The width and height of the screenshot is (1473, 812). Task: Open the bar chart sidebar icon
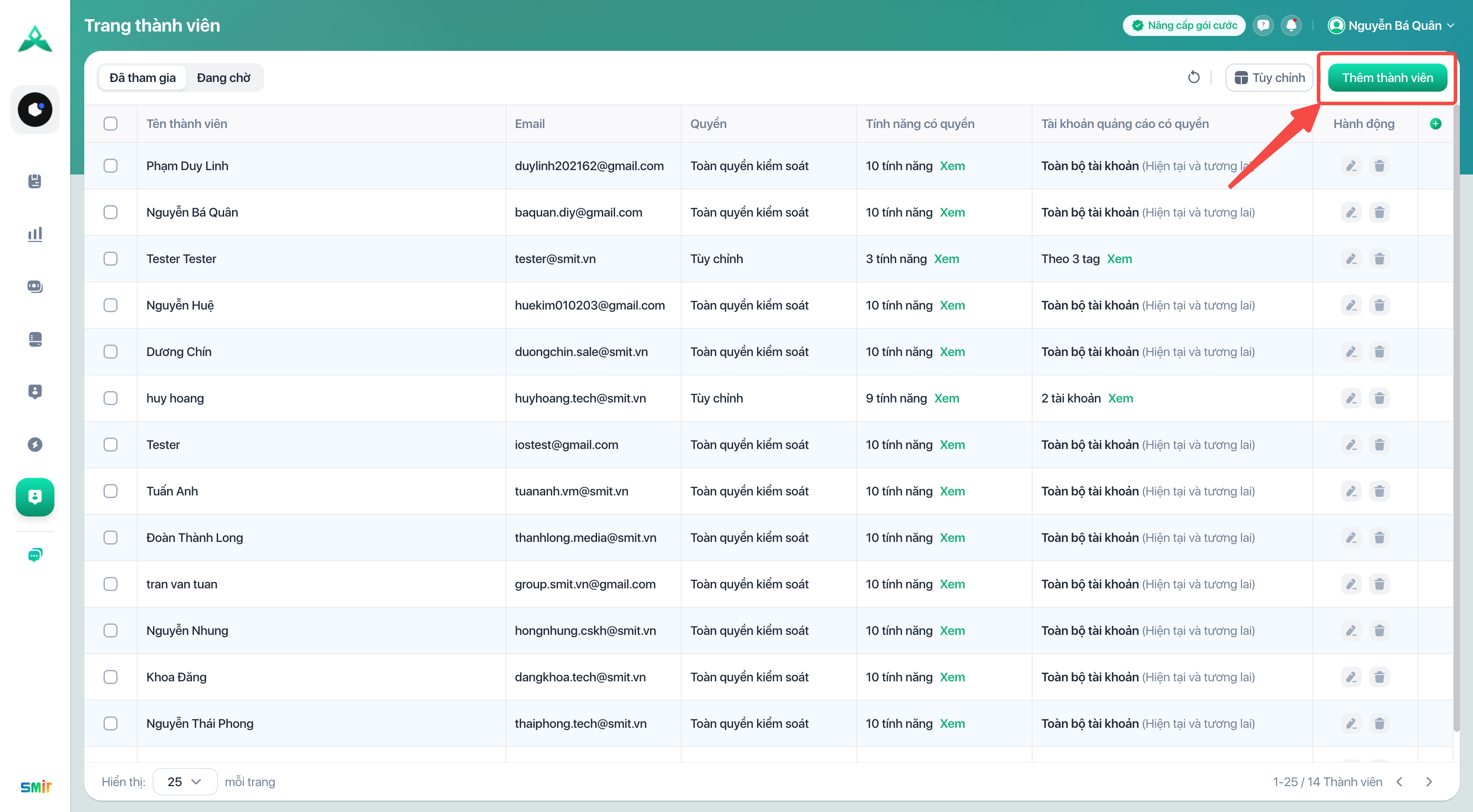pos(35,234)
